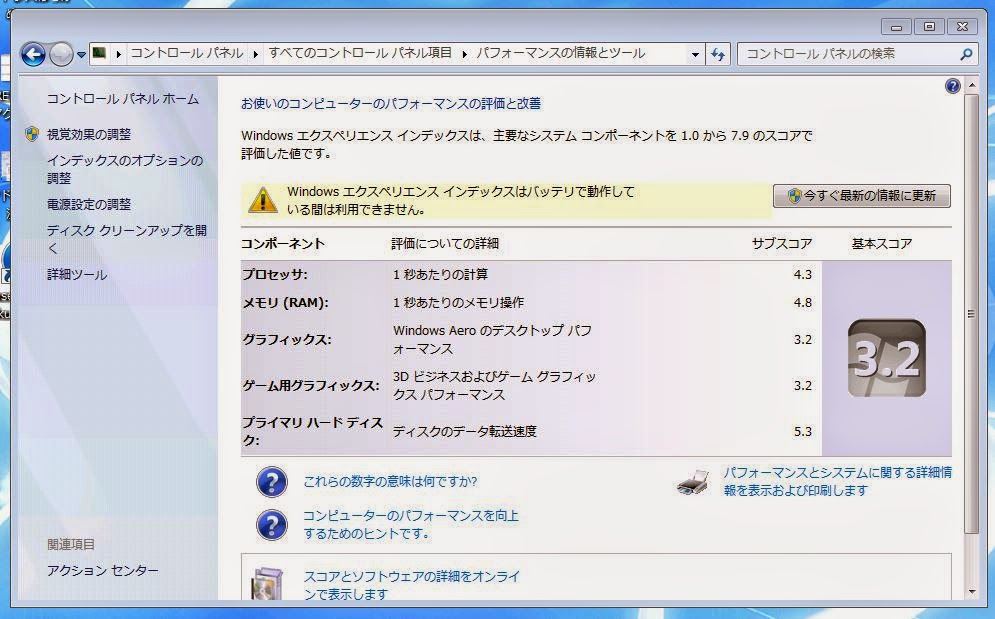Click question icon beside これらの数字の意味は何ですか

(272, 482)
